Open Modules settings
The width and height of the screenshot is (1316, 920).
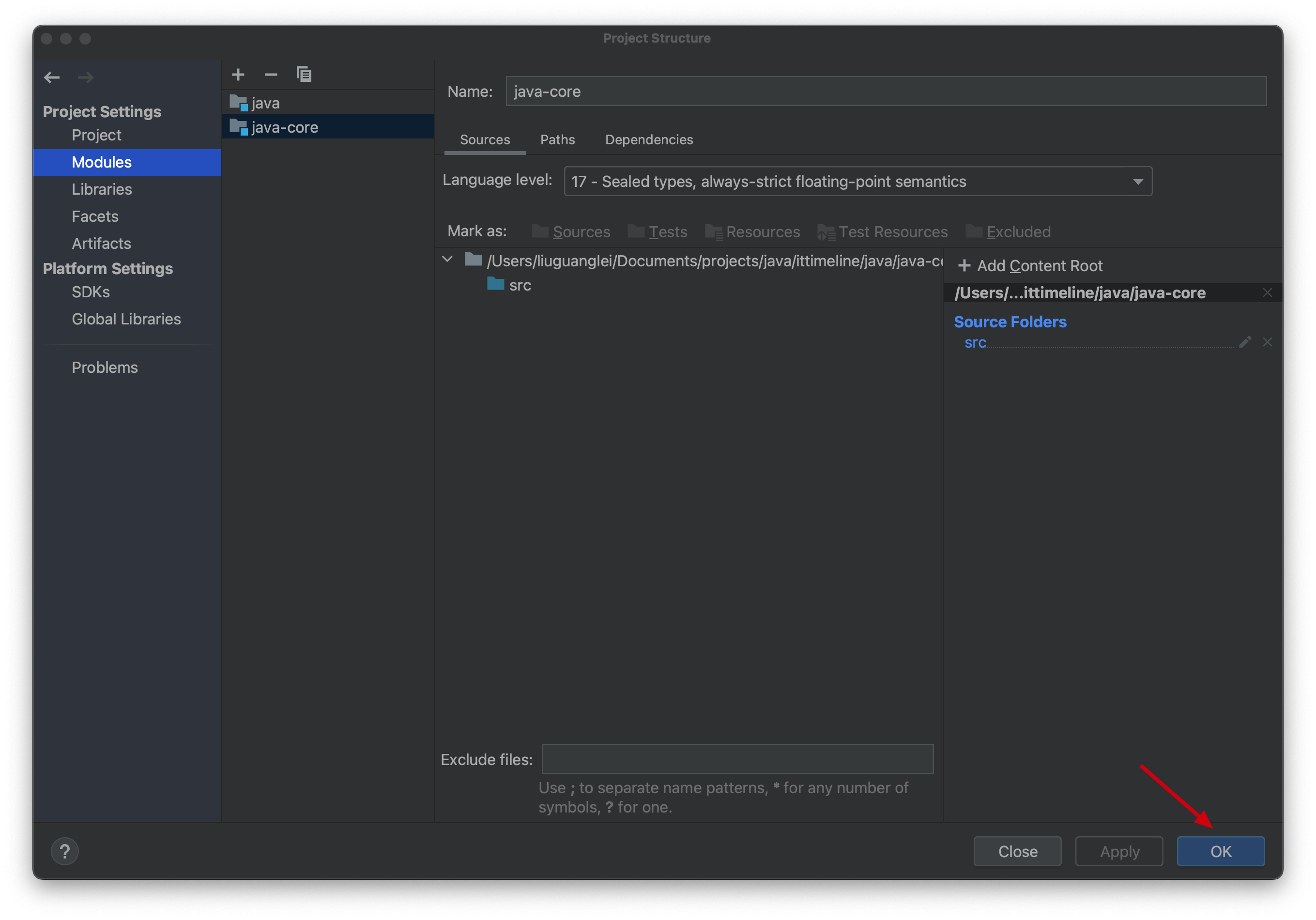point(127,162)
